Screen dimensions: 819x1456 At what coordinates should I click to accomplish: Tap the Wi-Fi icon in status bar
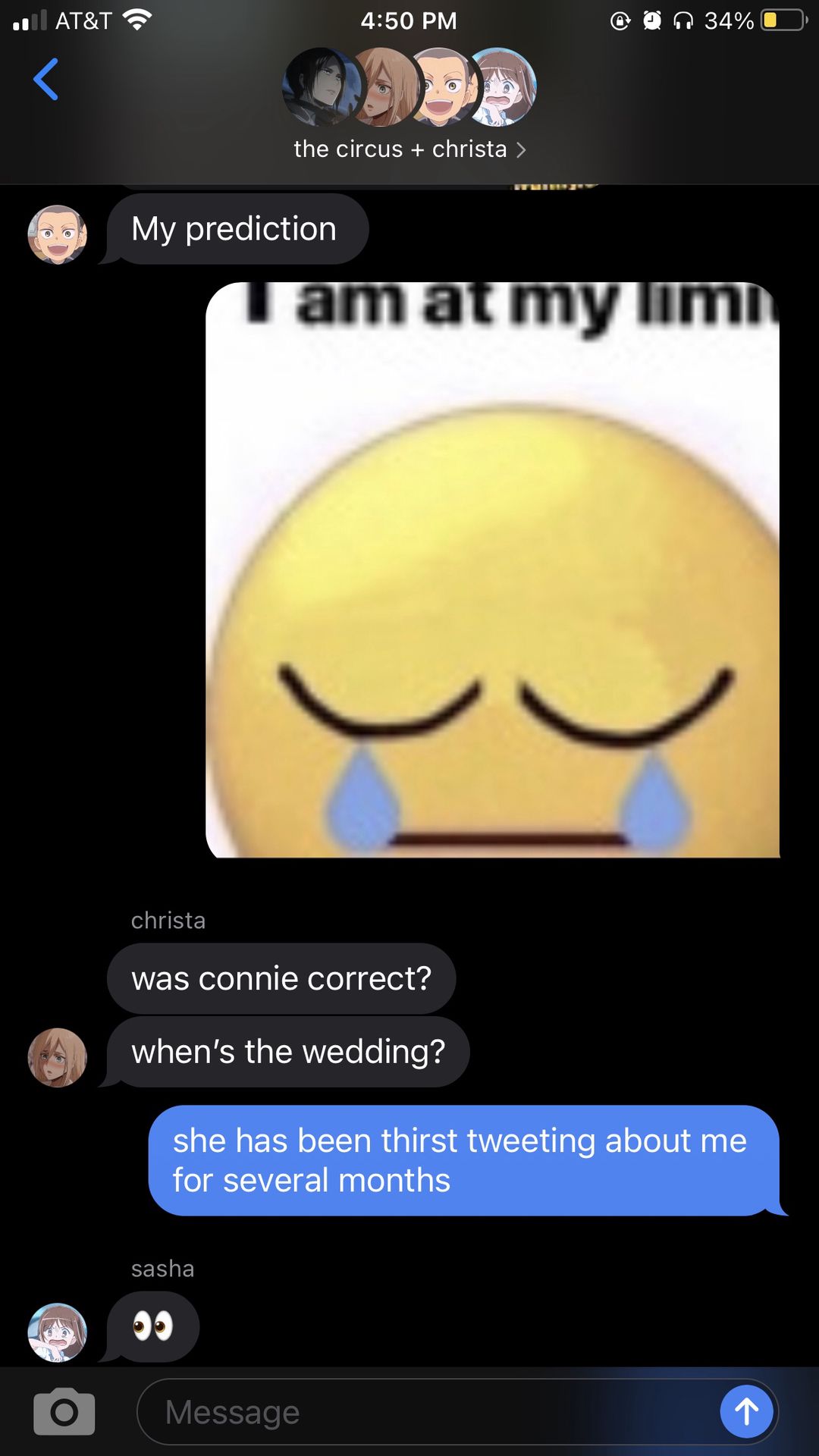tap(137, 20)
